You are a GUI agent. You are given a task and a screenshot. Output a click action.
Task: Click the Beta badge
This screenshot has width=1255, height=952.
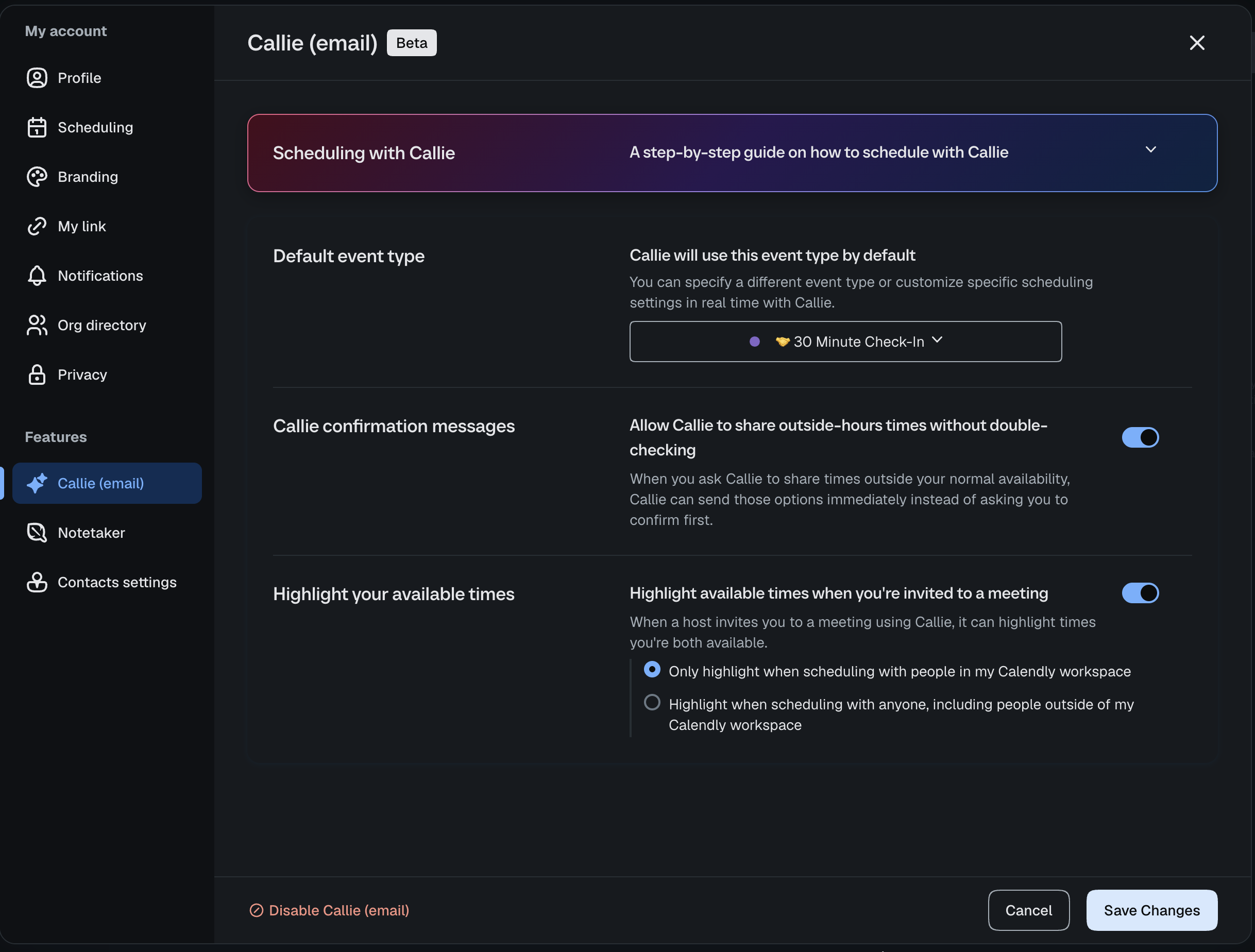(412, 43)
